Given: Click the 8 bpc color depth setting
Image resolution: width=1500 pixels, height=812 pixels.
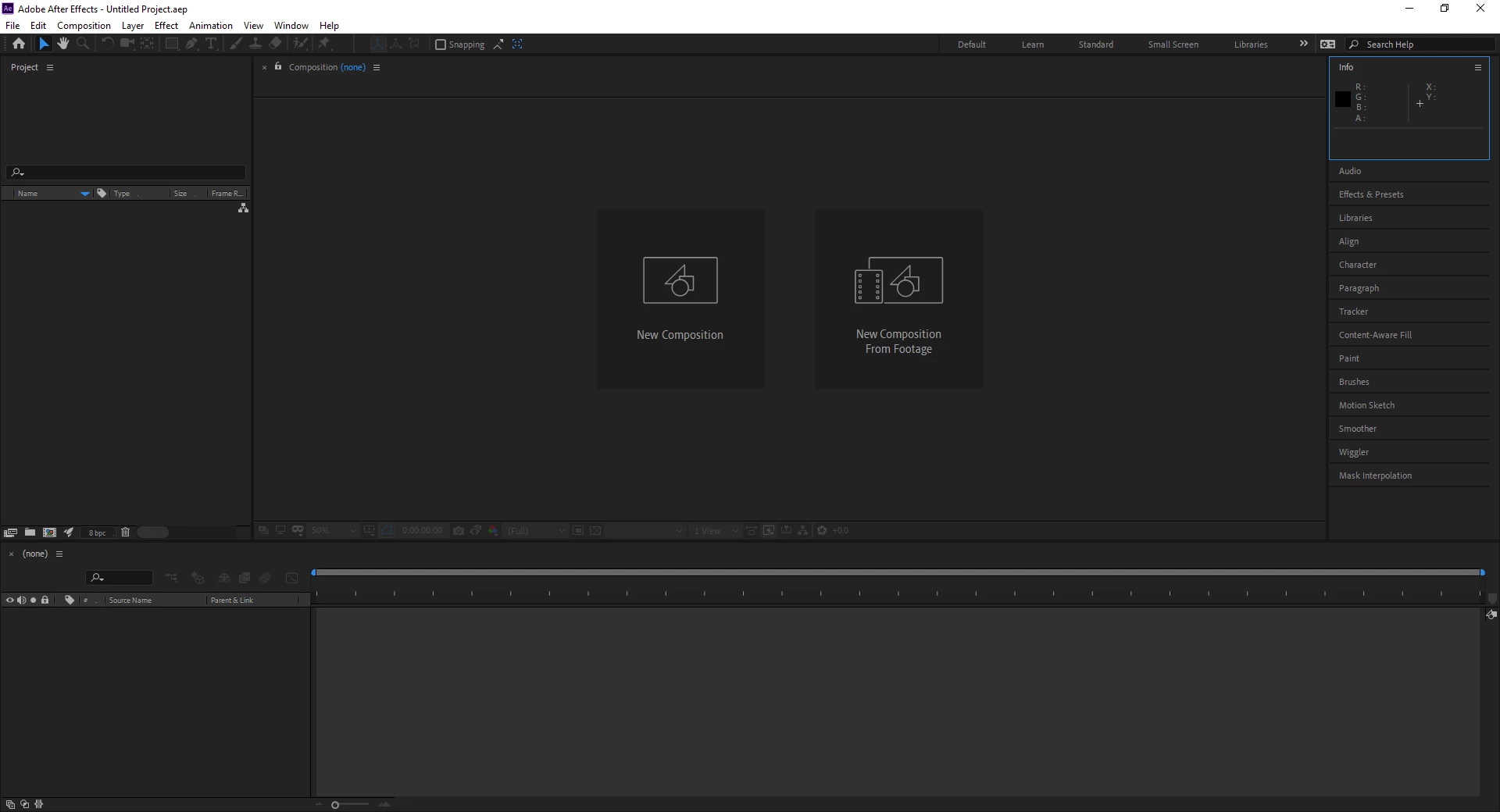Looking at the screenshot, I should pyautogui.click(x=97, y=532).
